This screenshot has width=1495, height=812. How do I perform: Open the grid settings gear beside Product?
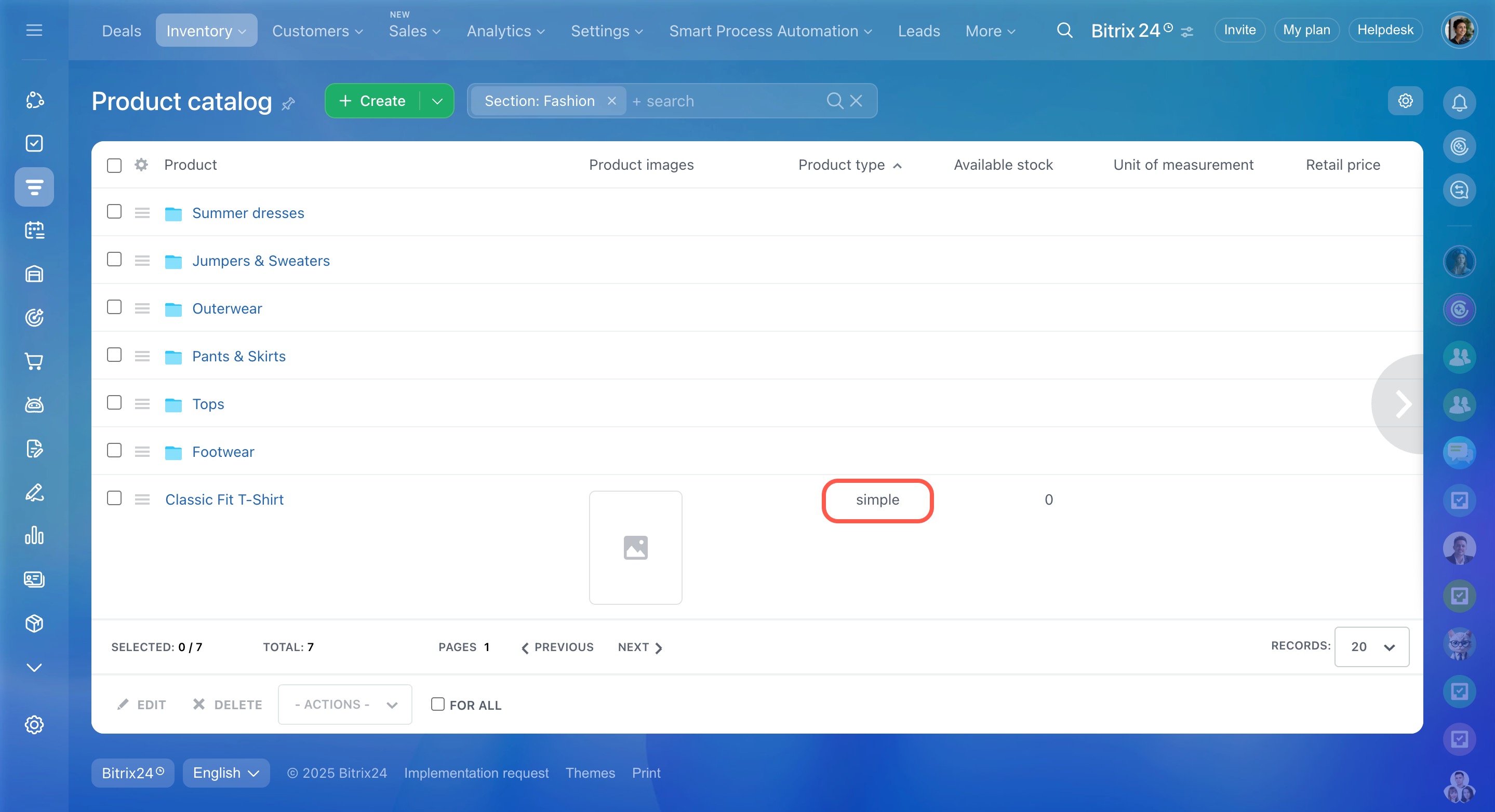coord(141,165)
